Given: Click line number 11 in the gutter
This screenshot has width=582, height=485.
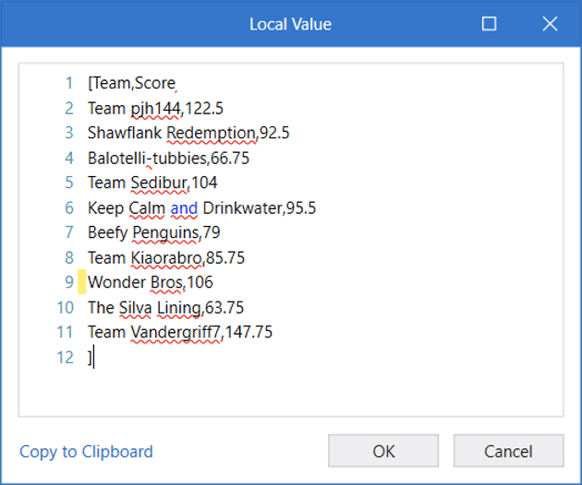Looking at the screenshot, I should [x=65, y=332].
